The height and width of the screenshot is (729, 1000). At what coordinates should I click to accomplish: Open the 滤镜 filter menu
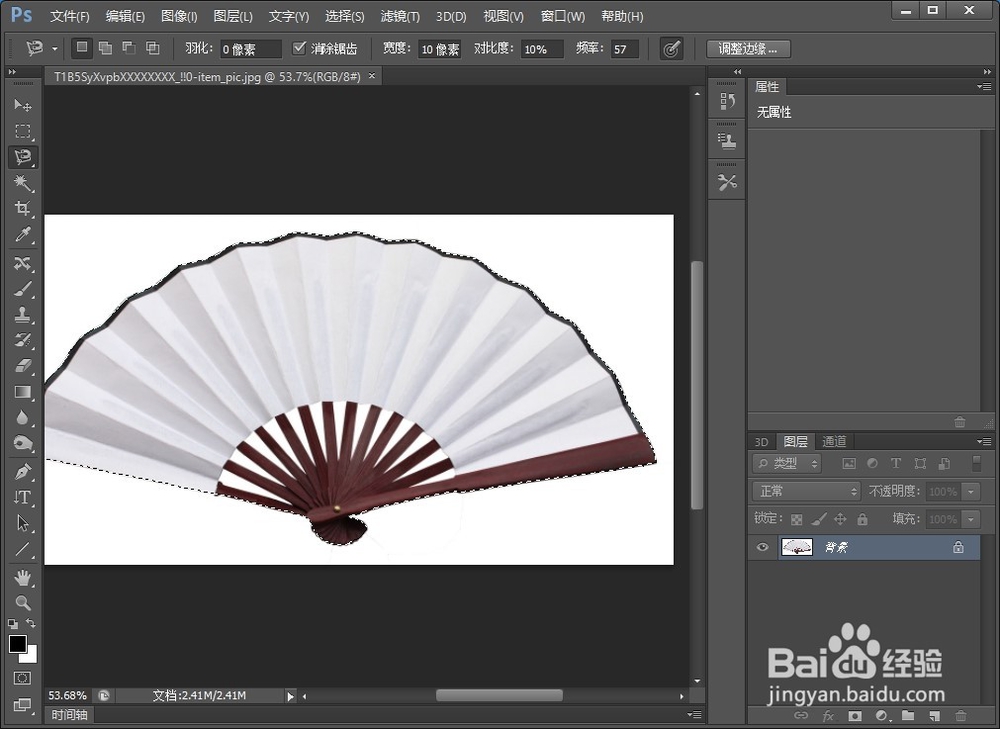point(399,16)
